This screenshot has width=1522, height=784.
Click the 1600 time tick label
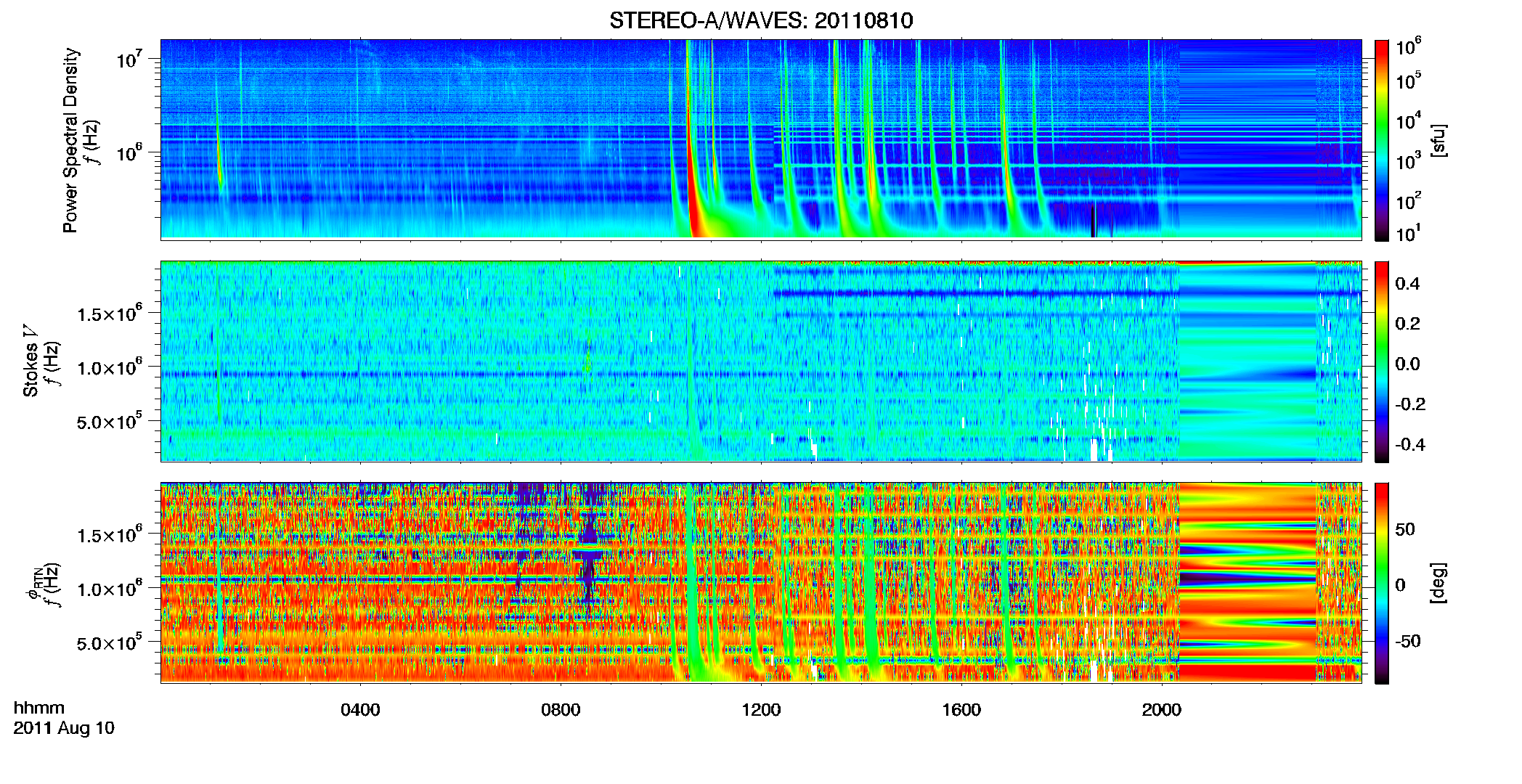(x=961, y=709)
